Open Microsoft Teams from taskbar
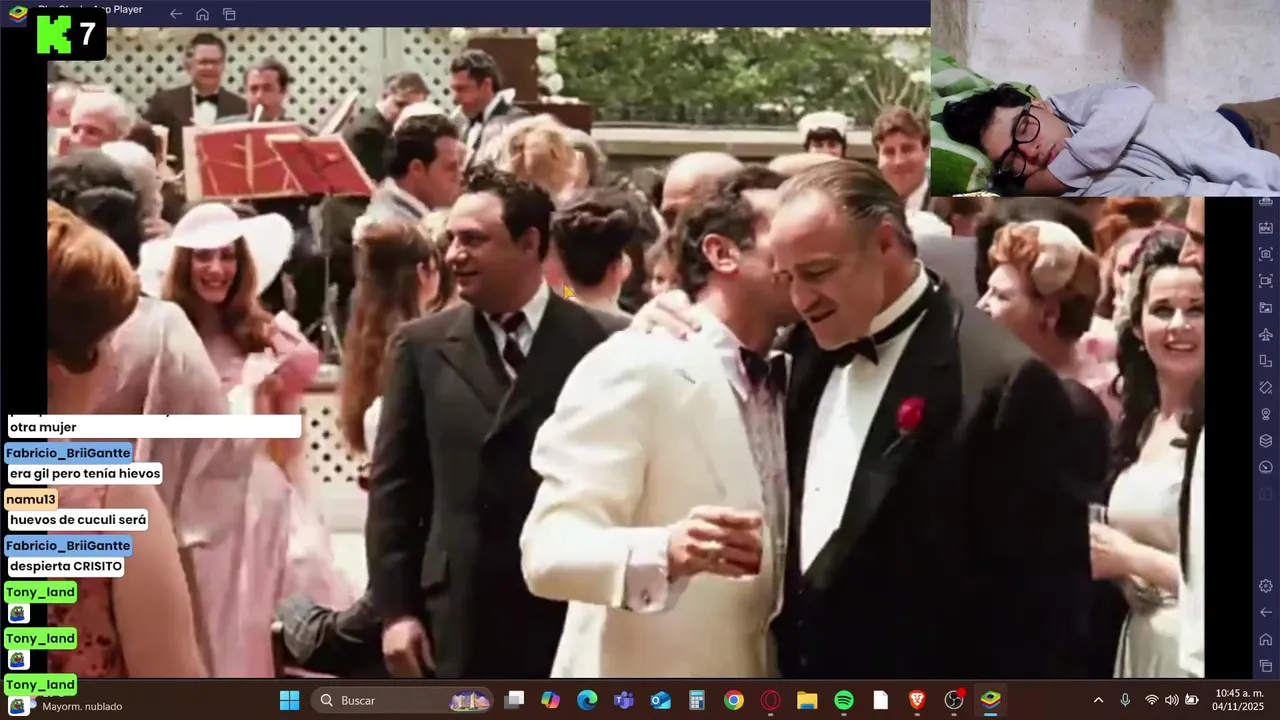This screenshot has height=720, width=1280. click(624, 700)
